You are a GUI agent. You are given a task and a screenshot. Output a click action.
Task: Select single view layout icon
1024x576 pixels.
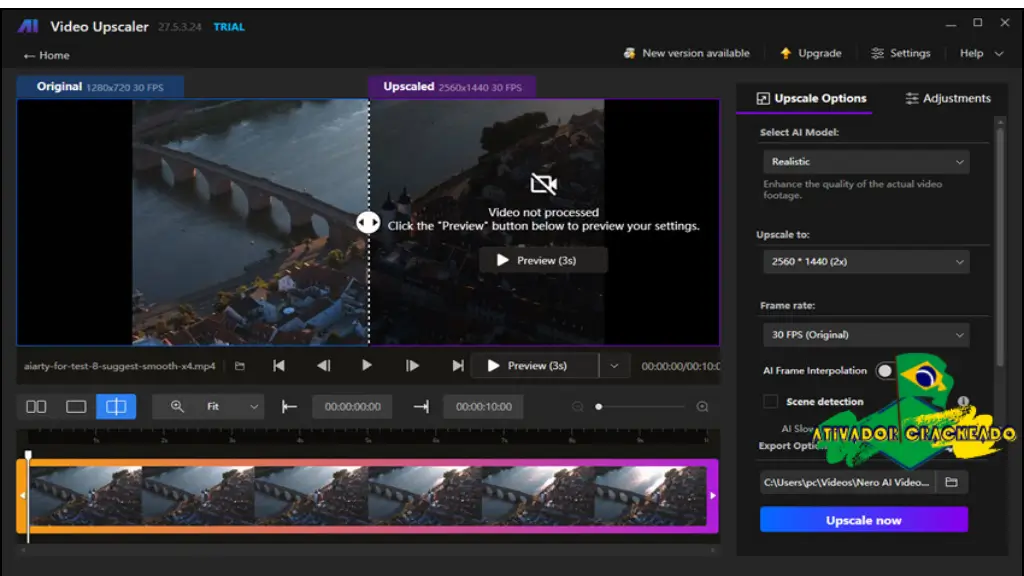coord(76,407)
